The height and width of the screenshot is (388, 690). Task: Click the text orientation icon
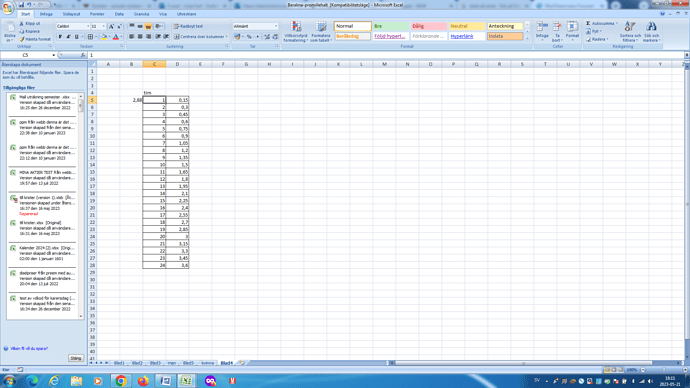pos(159,26)
